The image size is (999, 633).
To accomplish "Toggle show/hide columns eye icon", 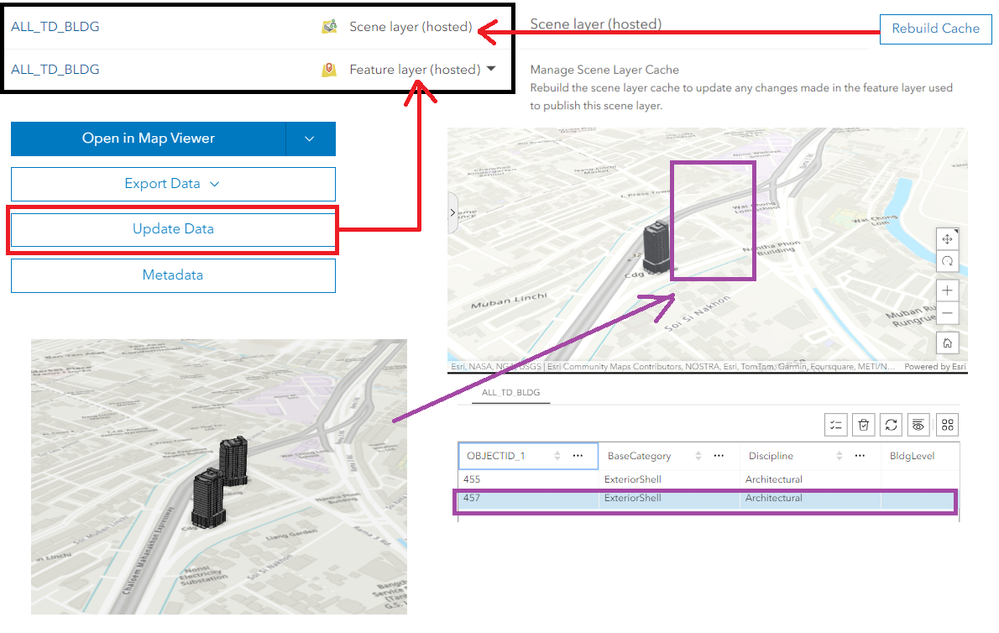I will [918, 425].
